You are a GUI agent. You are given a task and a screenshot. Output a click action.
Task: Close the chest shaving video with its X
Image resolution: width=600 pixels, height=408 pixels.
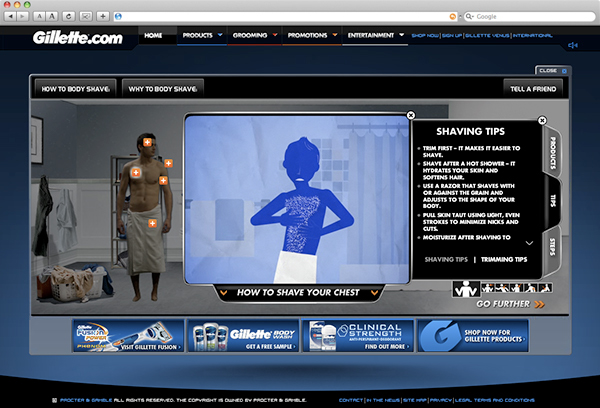[x=411, y=115]
